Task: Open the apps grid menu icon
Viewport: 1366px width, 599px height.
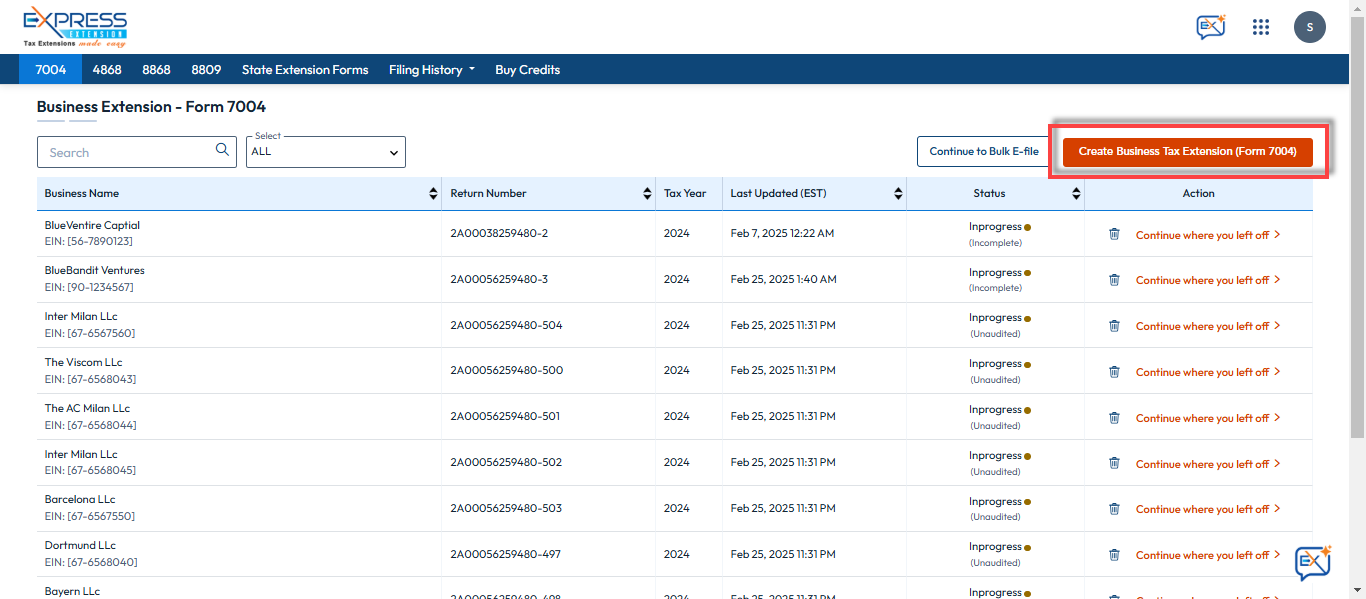Action: pyautogui.click(x=1261, y=27)
